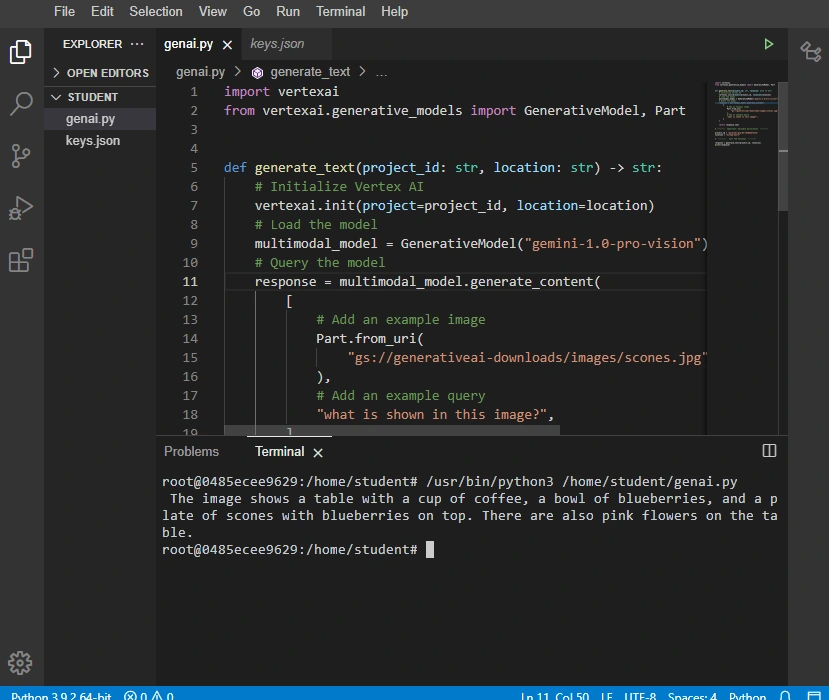This screenshot has width=829, height=700.
Task: Click generate_text in the breadcrumb
Action: [x=309, y=72]
